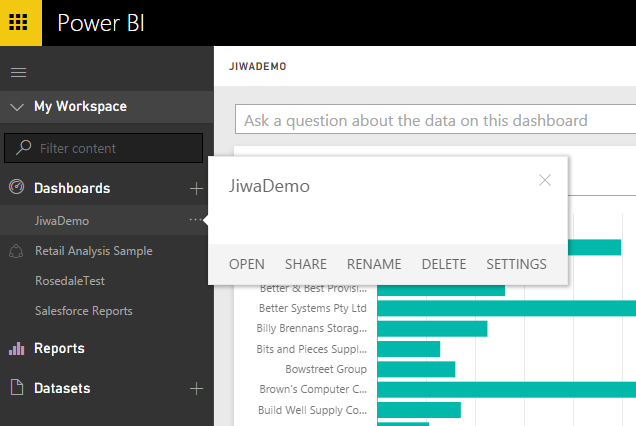Collapse the My Workspace chevron
The width and height of the screenshot is (636, 426).
point(17,107)
